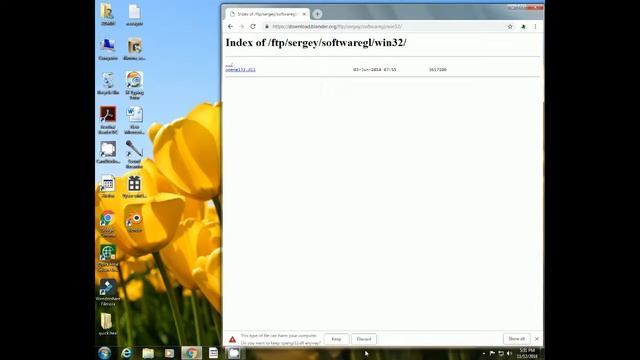Image resolution: width=640 pixels, height=360 pixels.
Task: Launch the Sound Recorder microphone shortcut
Action: 134,154
